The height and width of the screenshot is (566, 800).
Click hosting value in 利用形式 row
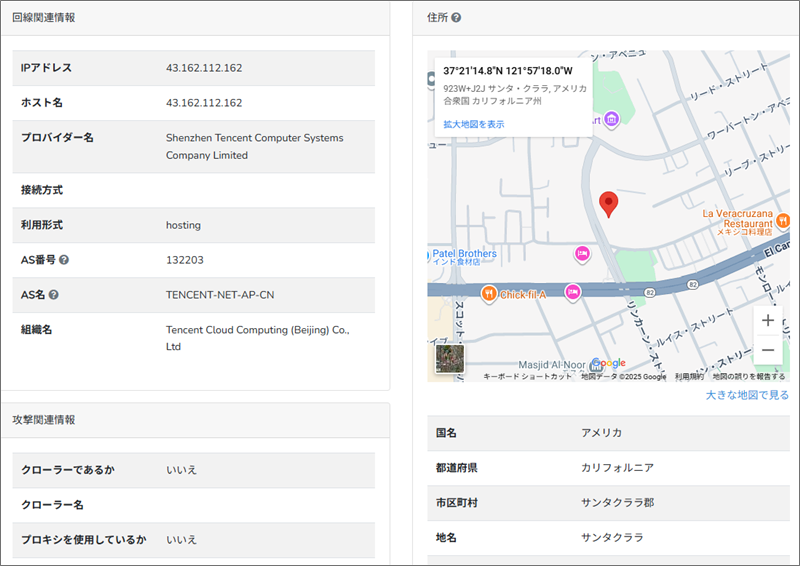coord(183,225)
